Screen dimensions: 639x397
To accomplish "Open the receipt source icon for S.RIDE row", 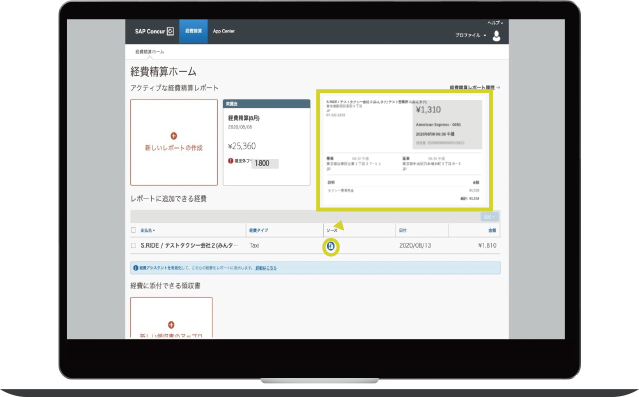I will pyautogui.click(x=331, y=246).
